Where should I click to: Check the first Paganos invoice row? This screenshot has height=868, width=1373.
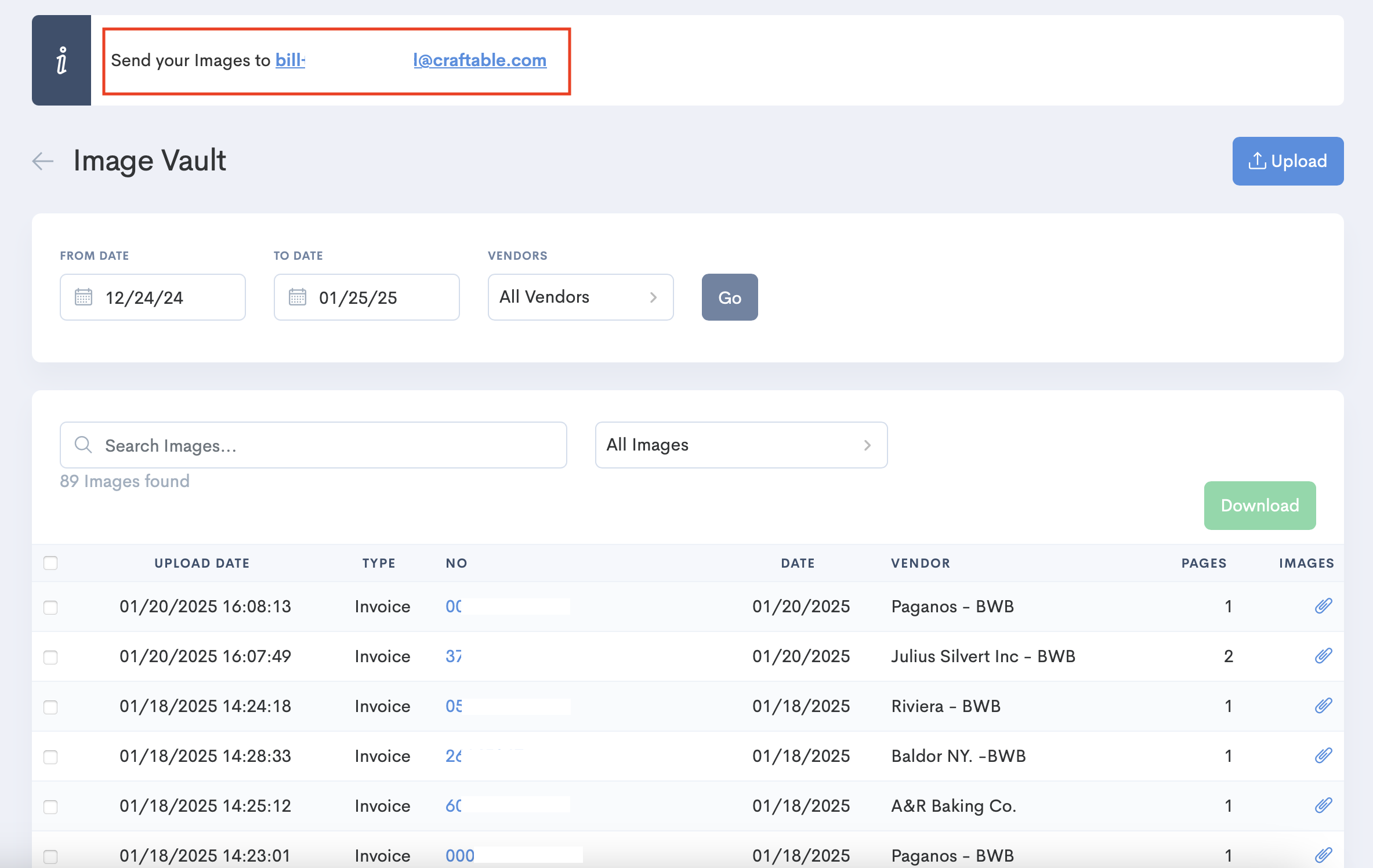[50, 608]
